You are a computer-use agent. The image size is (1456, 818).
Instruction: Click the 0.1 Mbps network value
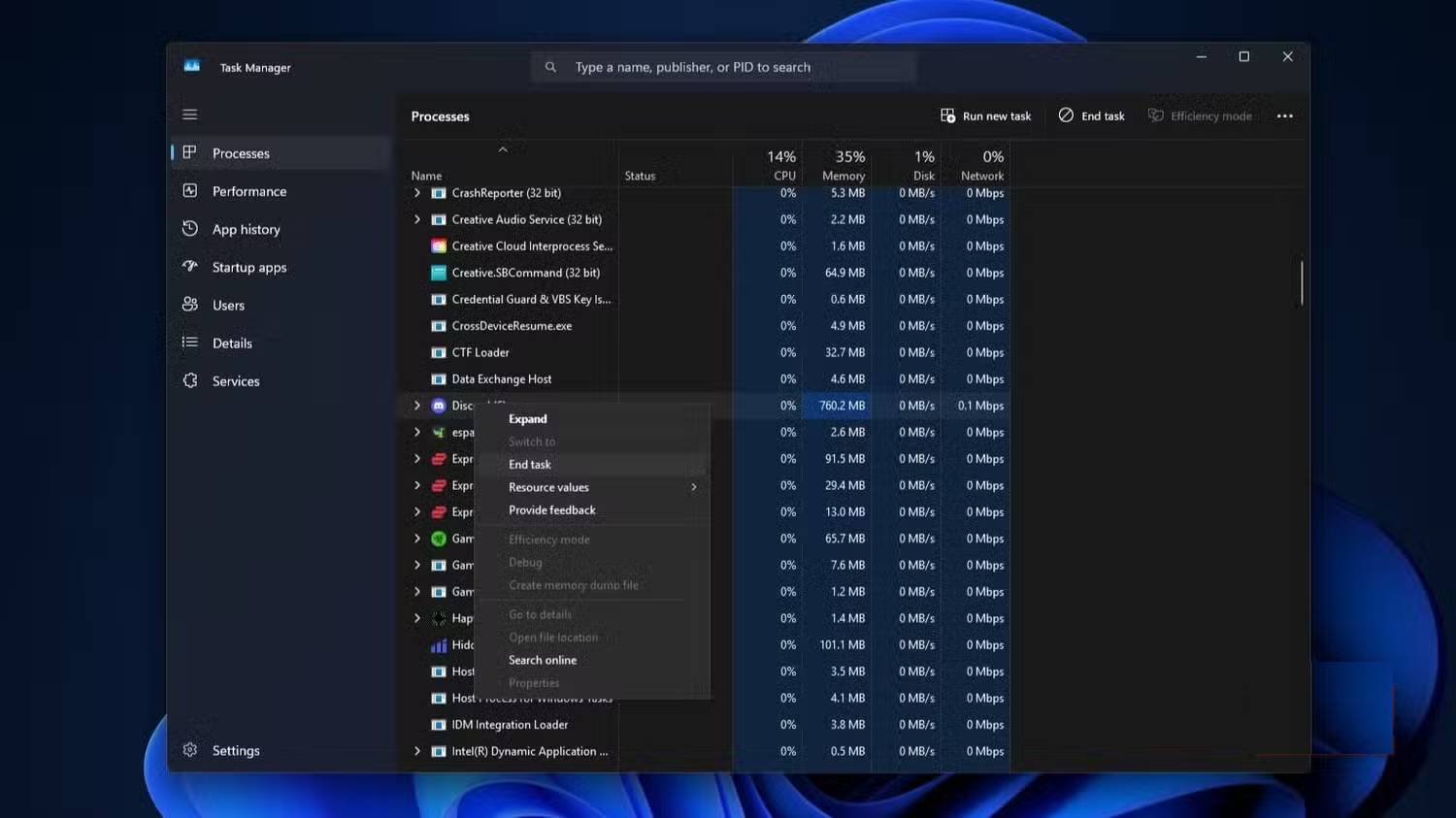click(x=980, y=406)
